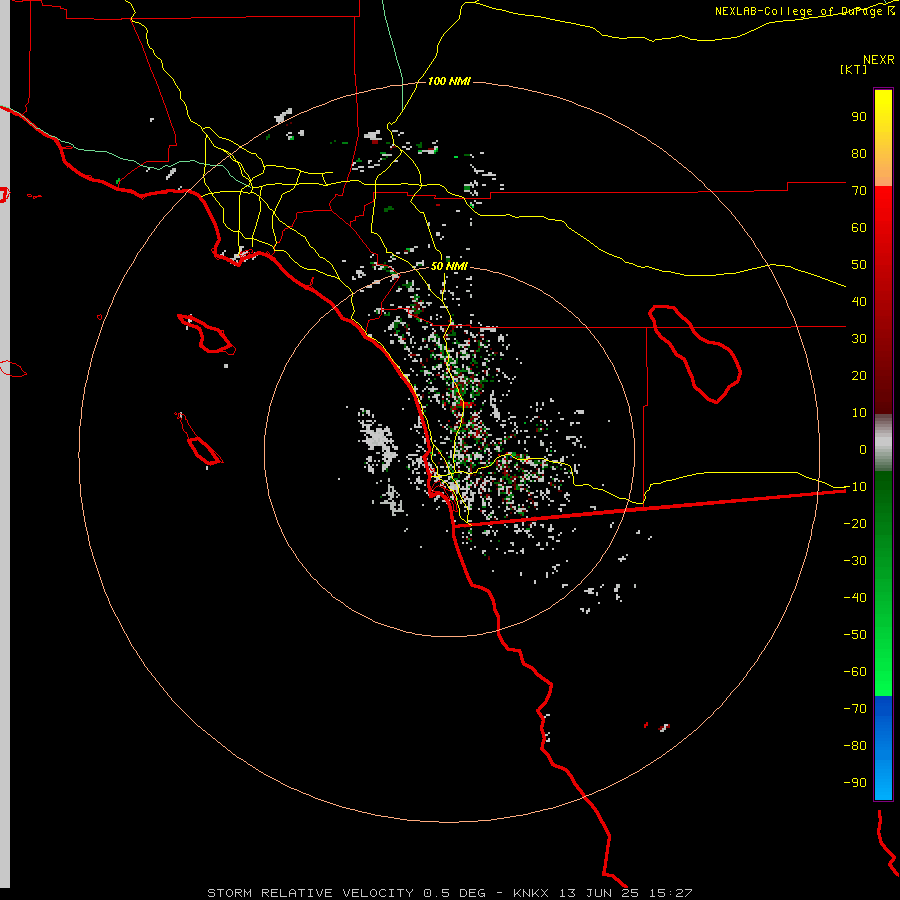Click the 0.5 DEG elevation text
Screen dimensions: 900x900
tap(454, 893)
